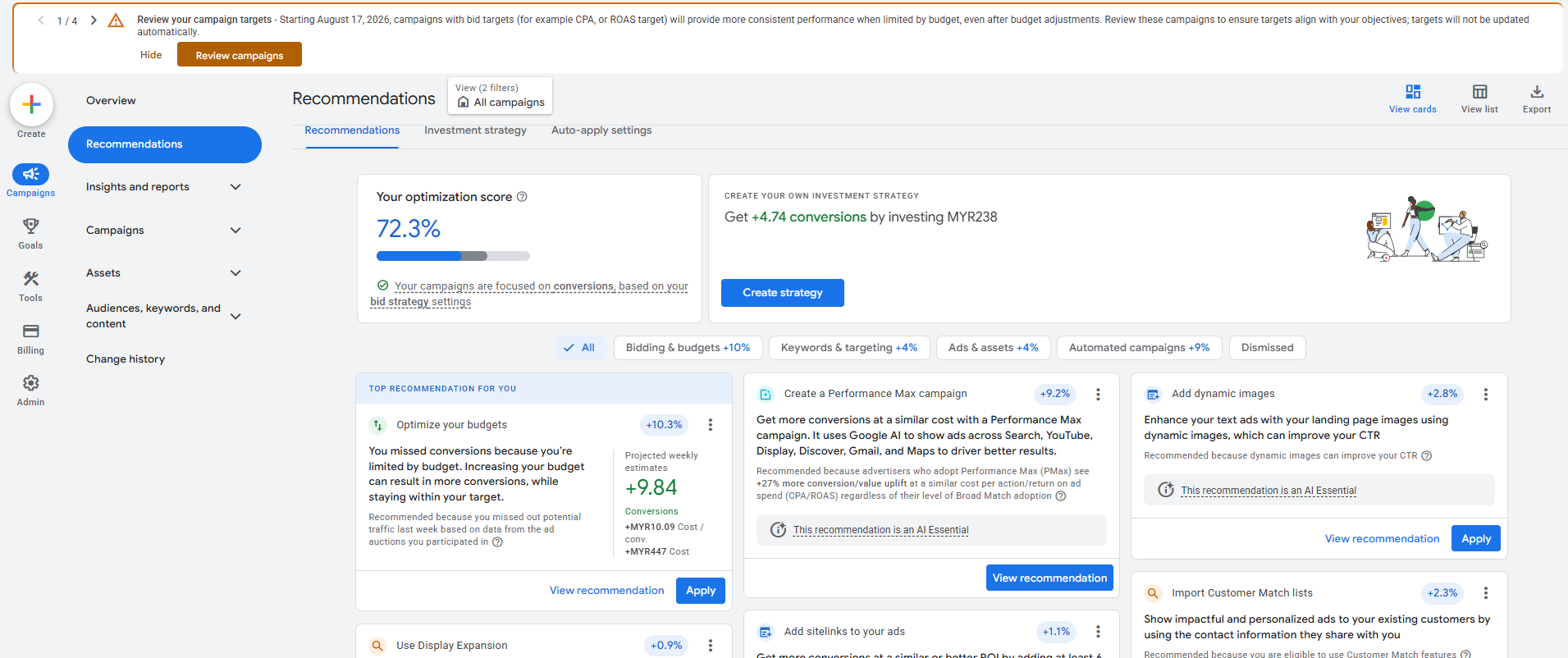Viewport: 1568px width, 658px height.
Task: Switch to View list layout
Action: 1479,98
